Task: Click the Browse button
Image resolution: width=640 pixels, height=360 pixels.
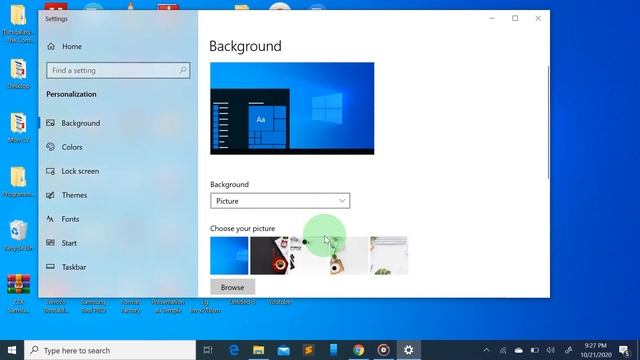Action: (233, 287)
